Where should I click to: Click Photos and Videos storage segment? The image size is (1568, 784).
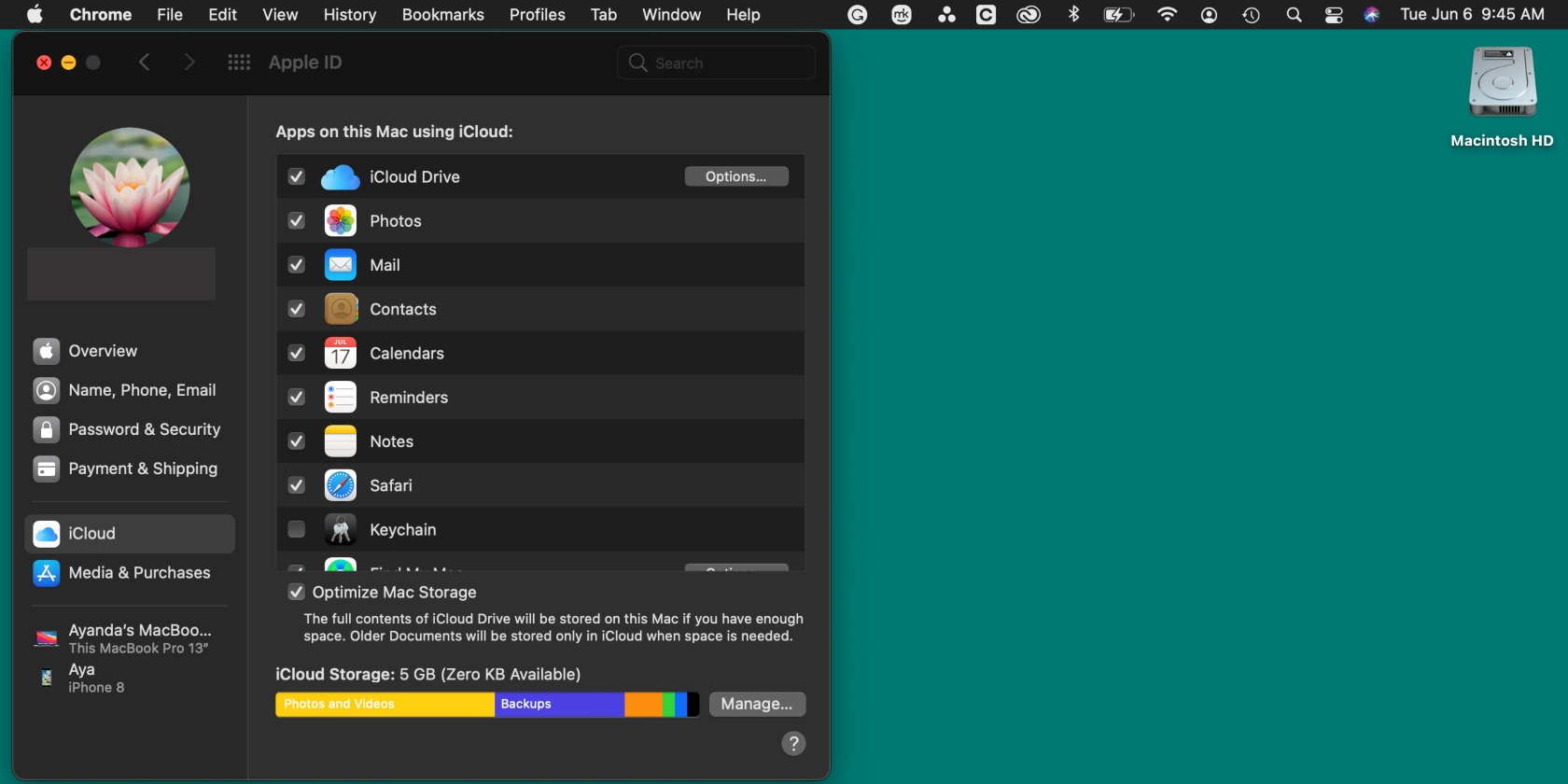click(384, 704)
